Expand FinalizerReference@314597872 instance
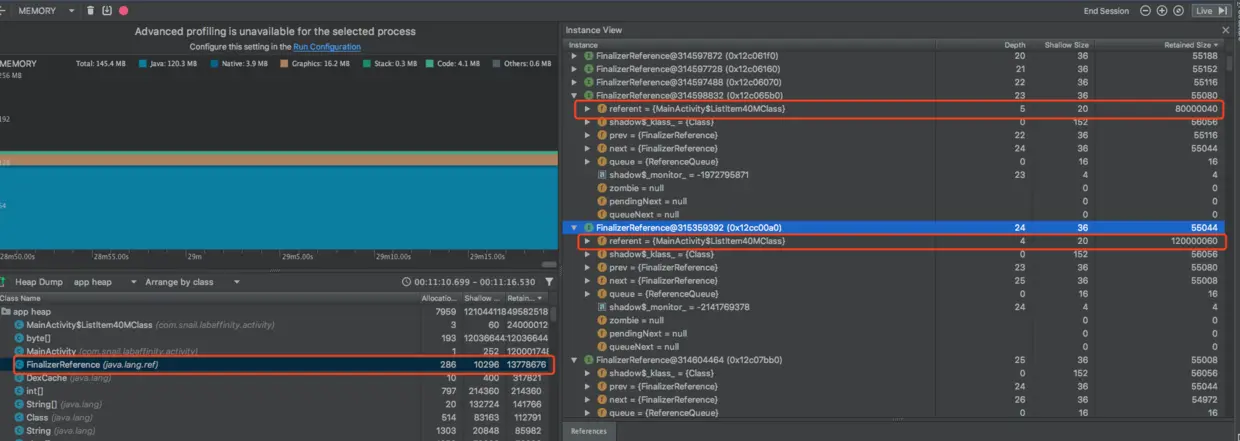 [x=574, y=56]
